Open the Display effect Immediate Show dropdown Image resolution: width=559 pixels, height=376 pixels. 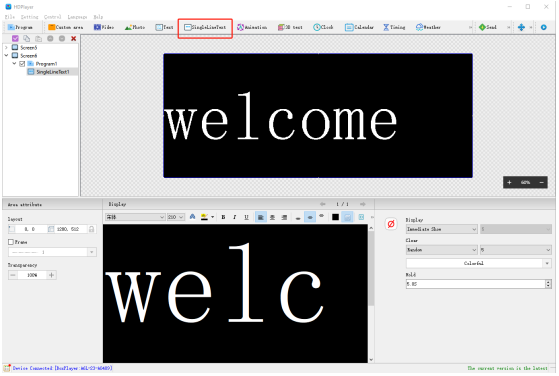[441, 229]
